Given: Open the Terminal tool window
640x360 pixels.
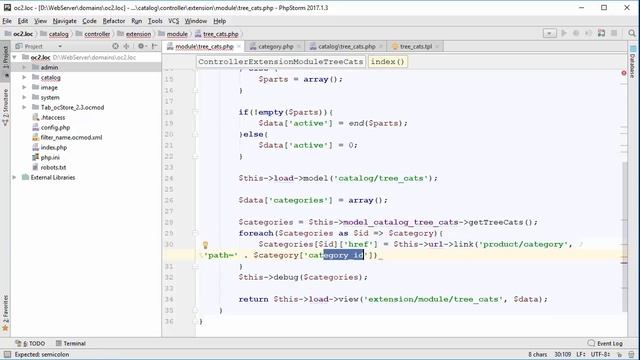Looking at the screenshot, I should pyautogui.click(x=71, y=343).
